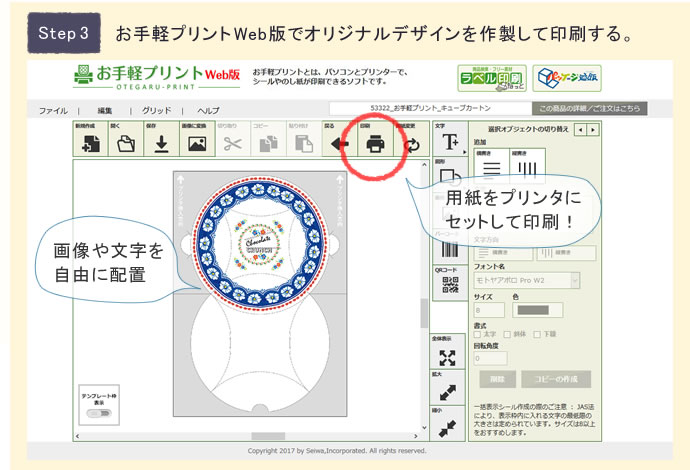Screen dimensions: 690x470
Task: Set text direction to 横書き under 文字方向
Action: coord(503,253)
